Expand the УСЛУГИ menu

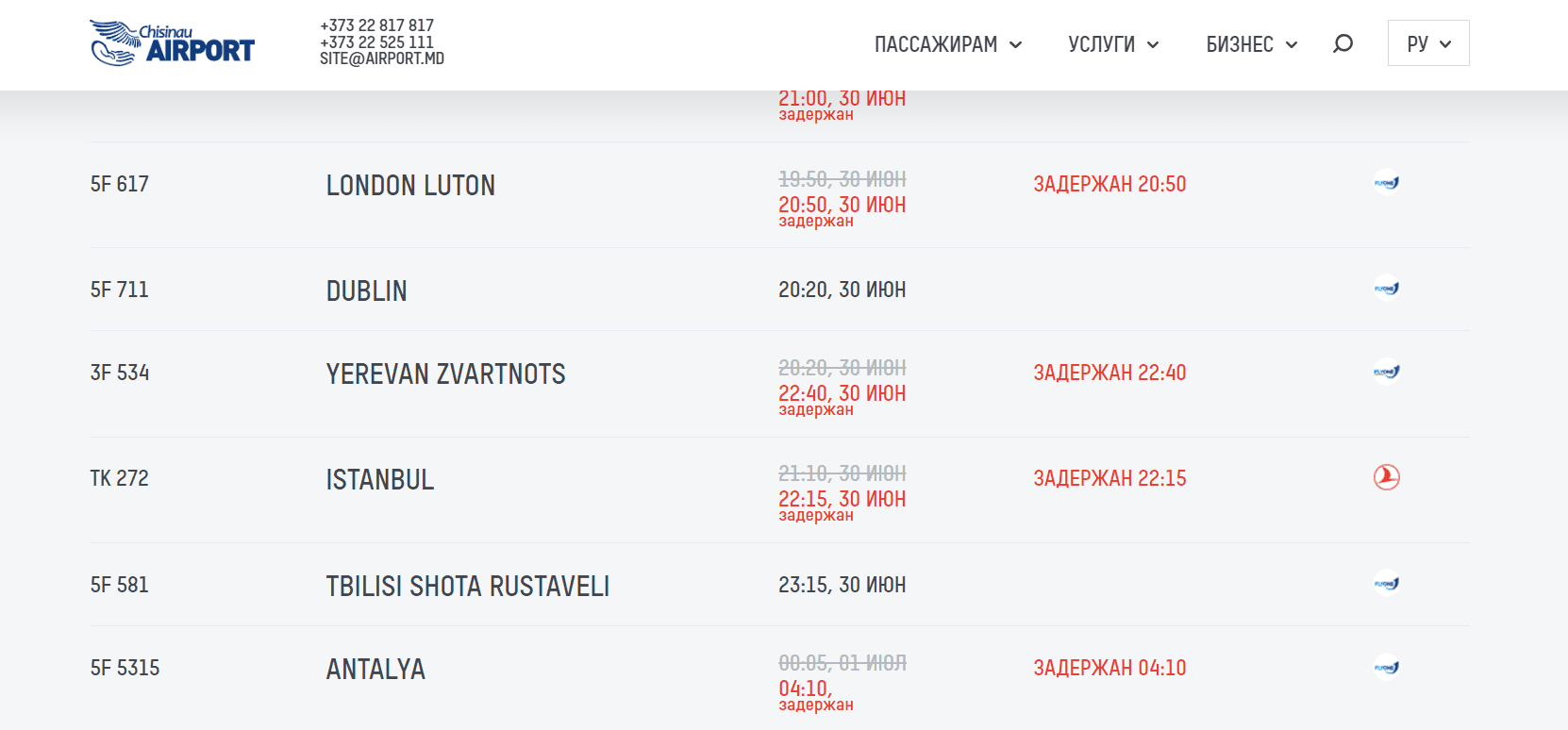coord(1112,44)
